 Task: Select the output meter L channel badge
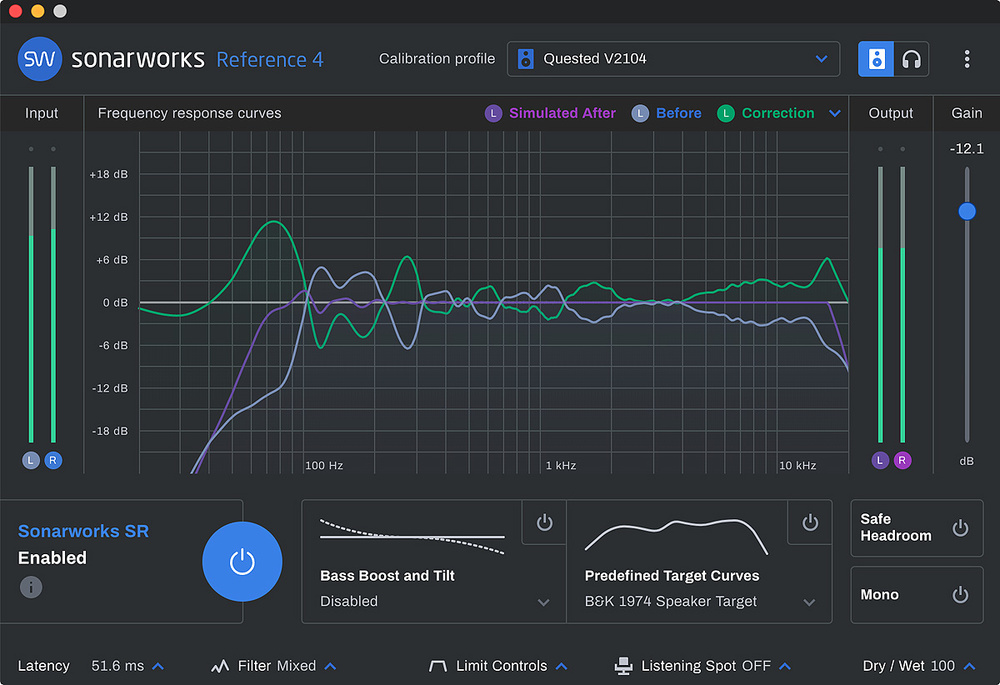pos(880,460)
